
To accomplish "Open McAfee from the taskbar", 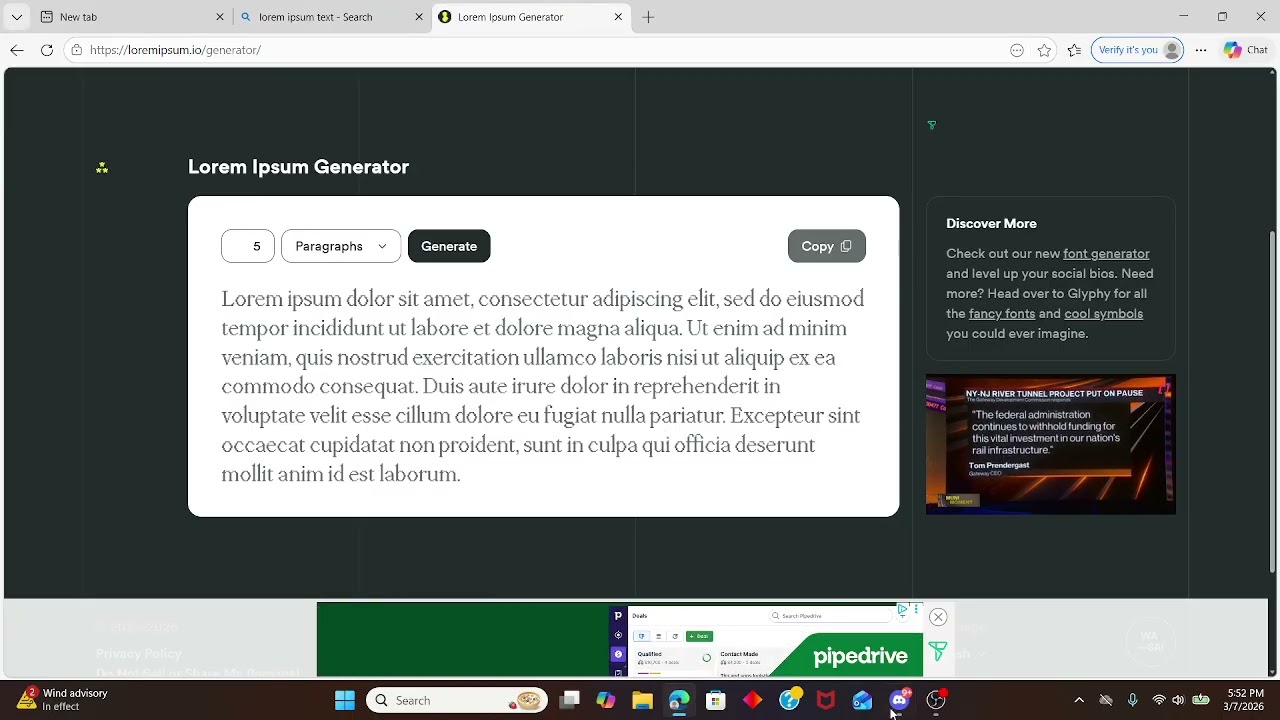I will click(x=826, y=701).
